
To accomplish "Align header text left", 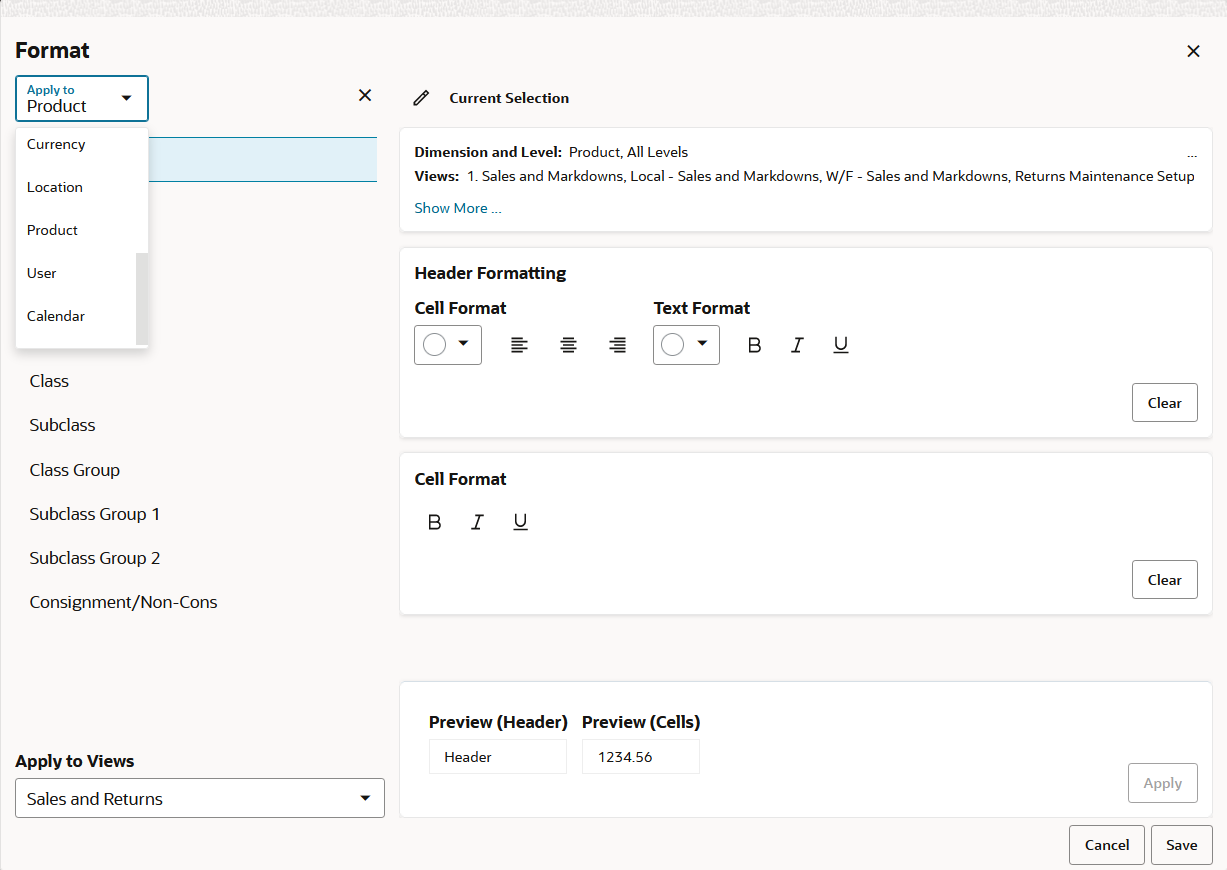I will (x=519, y=345).
